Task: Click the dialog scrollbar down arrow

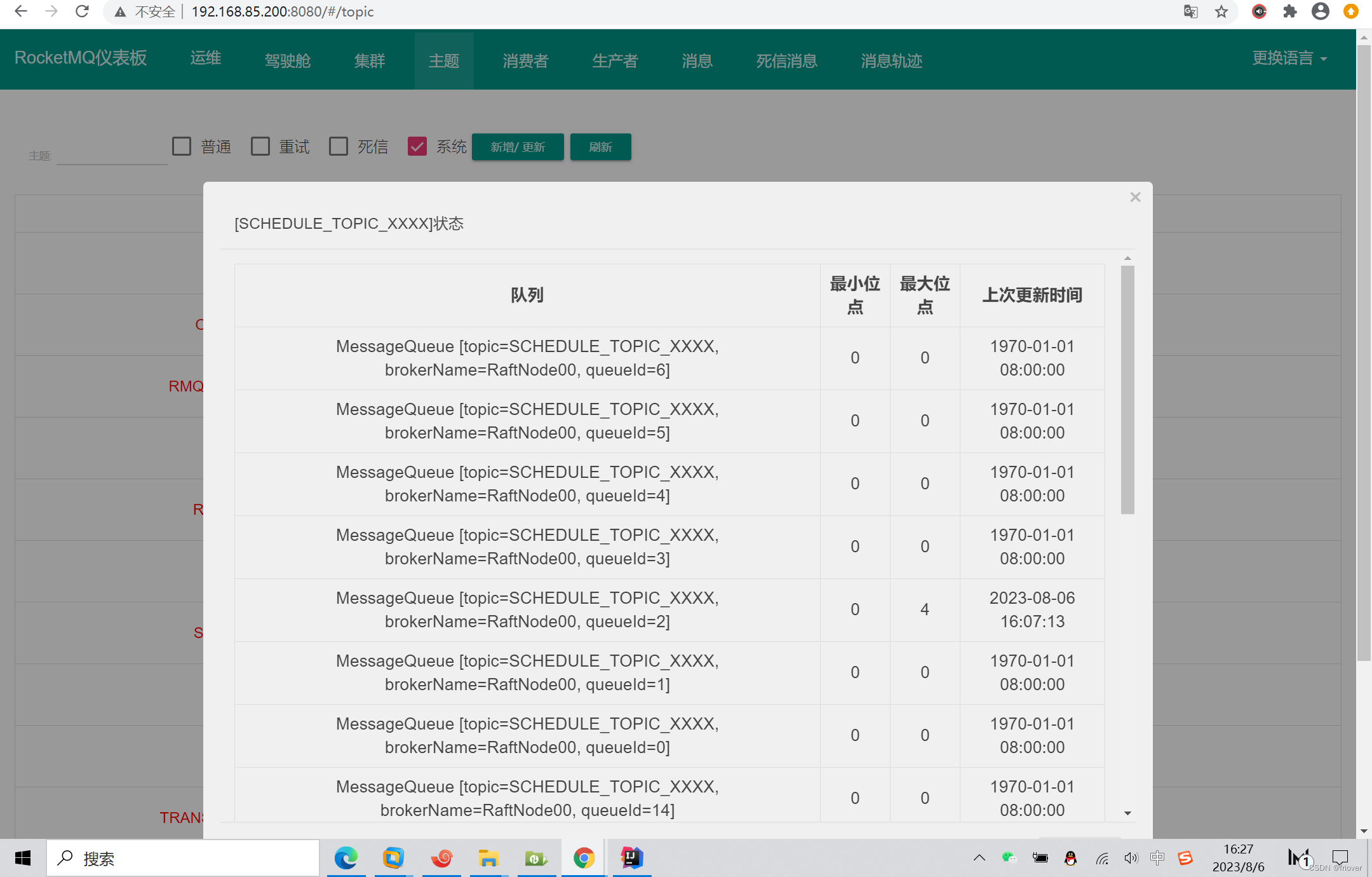Action: click(1127, 813)
